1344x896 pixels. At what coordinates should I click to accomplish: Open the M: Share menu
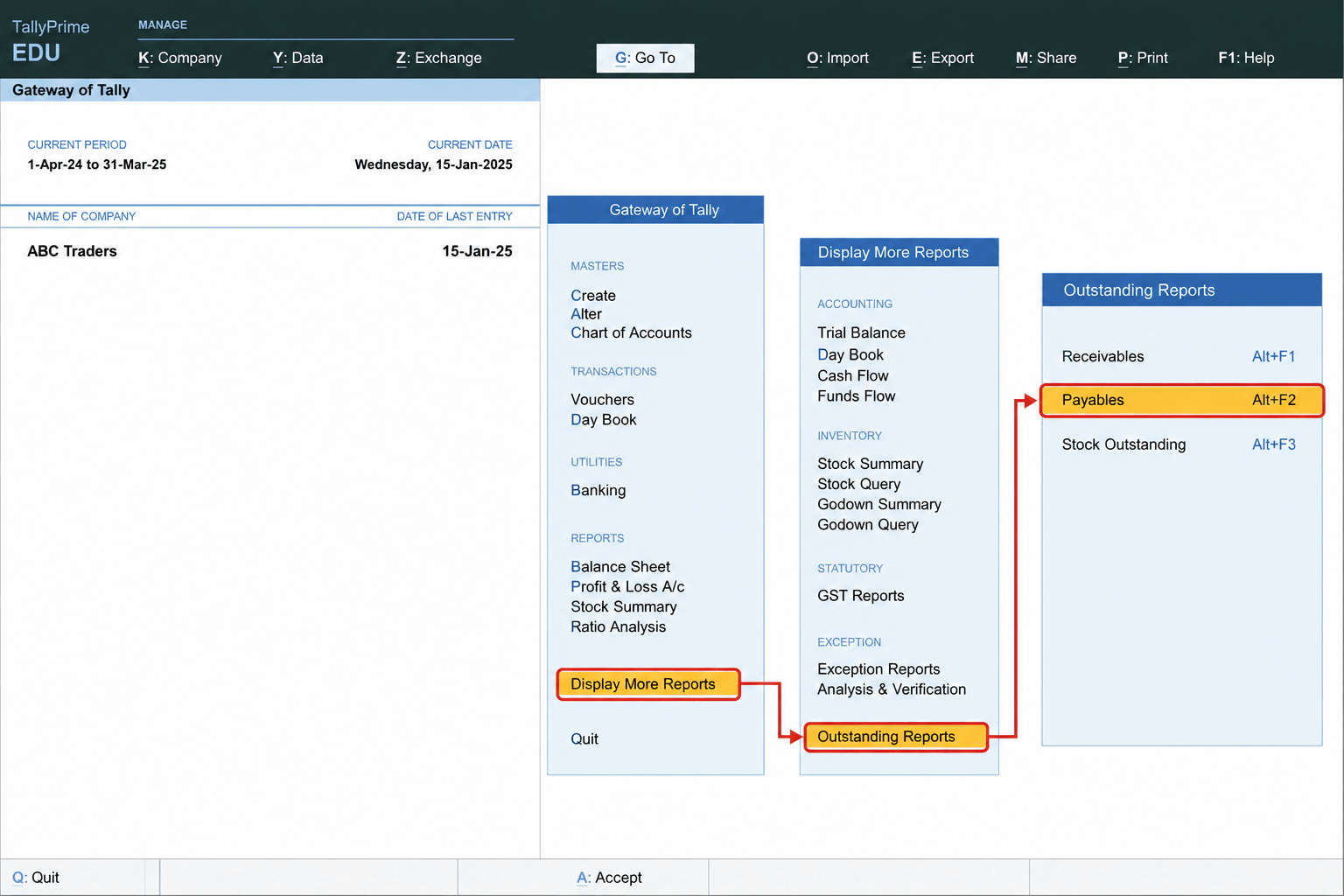[1046, 58]
